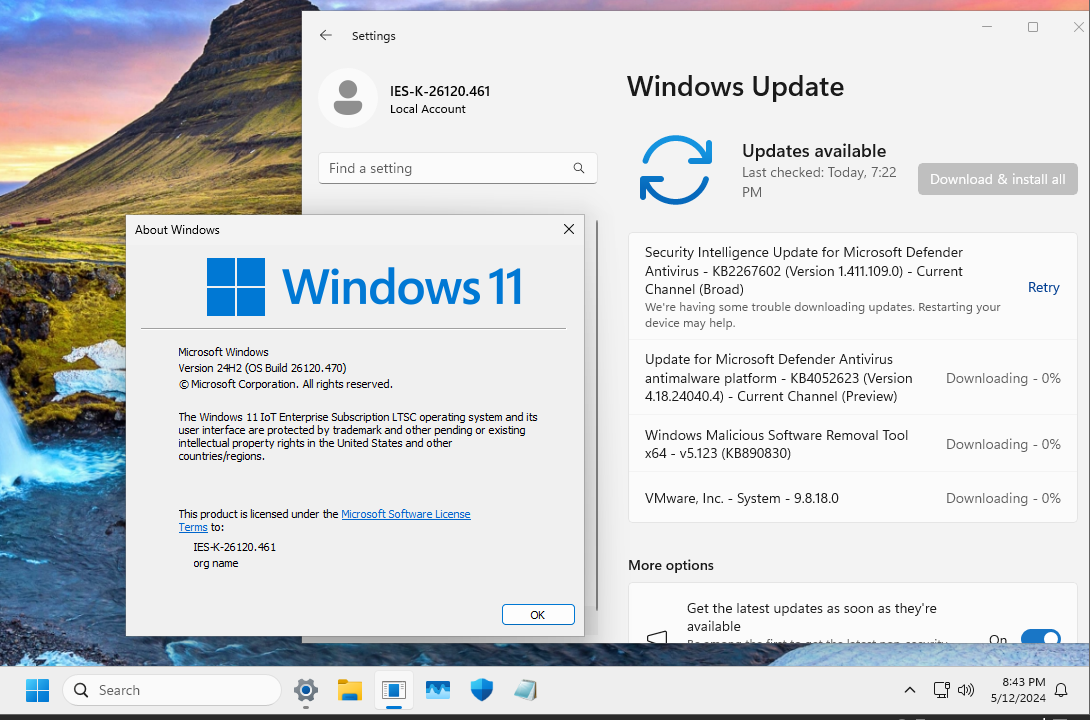
Task: Click VMware, Inc. - System - 9.8.18.0 row
Action: click(x=853, y=498)
